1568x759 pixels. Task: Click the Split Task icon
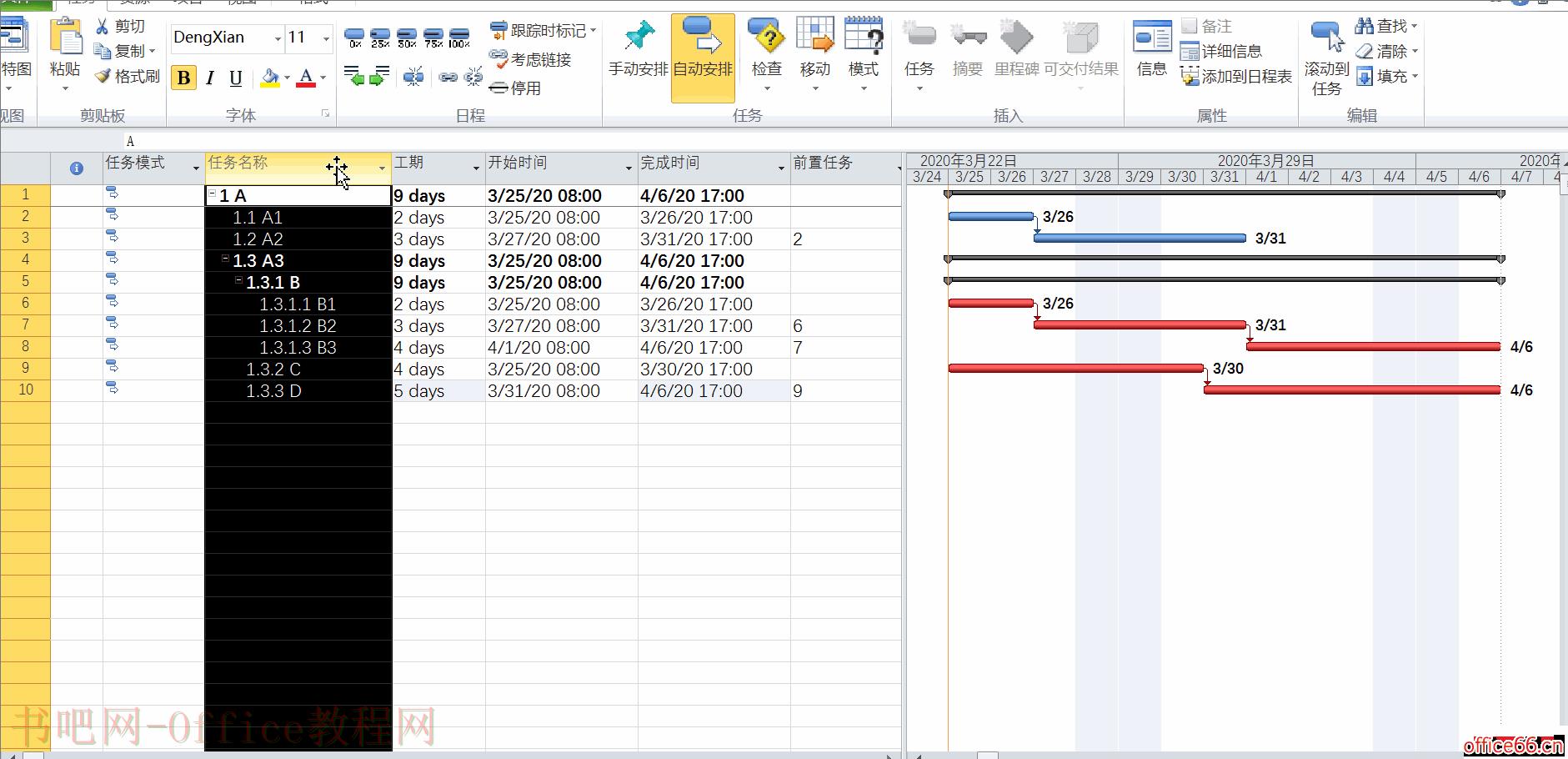point(413,77)
